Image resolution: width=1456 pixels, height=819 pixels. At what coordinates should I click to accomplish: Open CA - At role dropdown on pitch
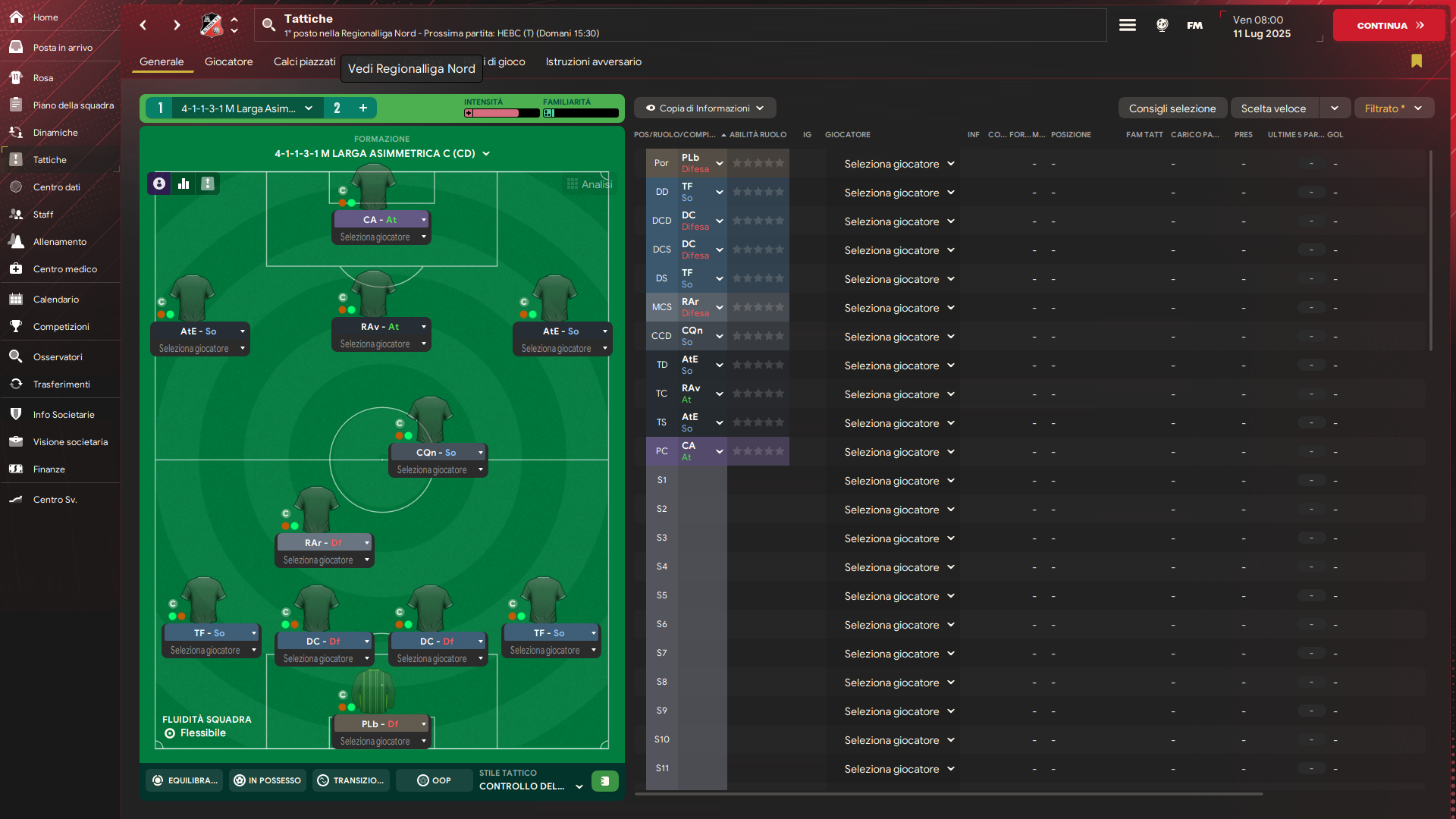pos(382,219)
